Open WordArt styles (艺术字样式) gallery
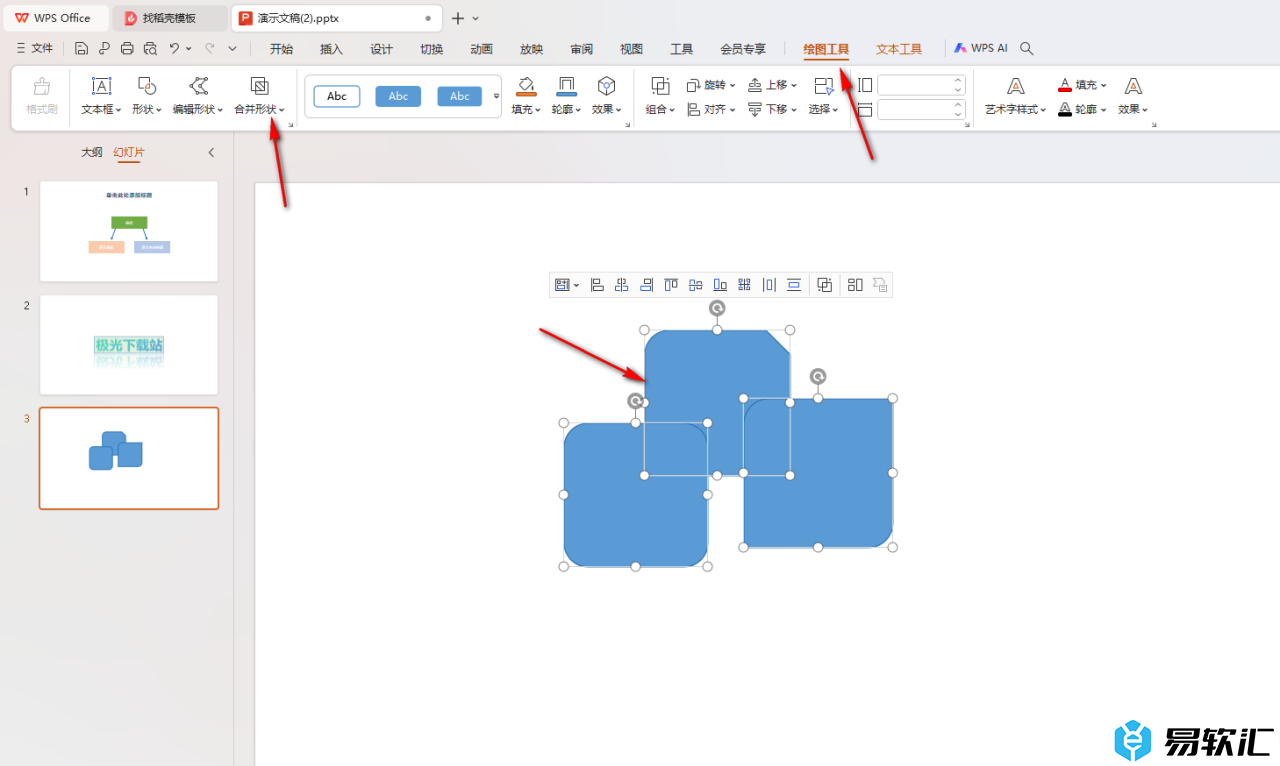The image size is (1280, 766). click(x=1016, y=97)
